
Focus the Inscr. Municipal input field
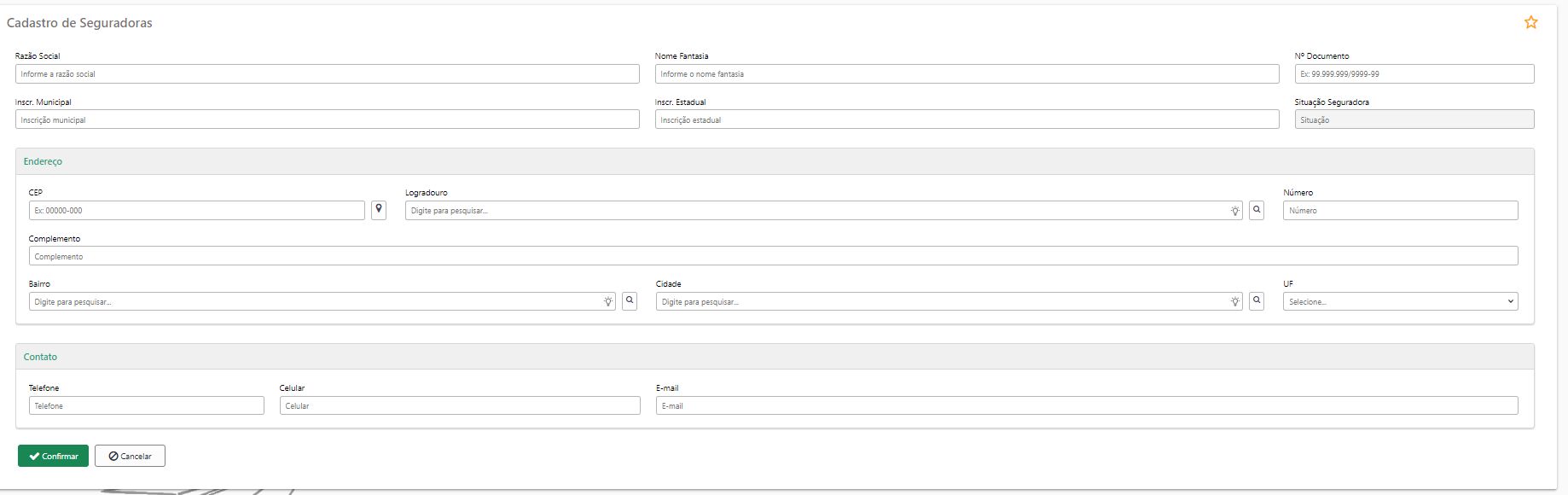pyautogui.click(x=327, y=119)
